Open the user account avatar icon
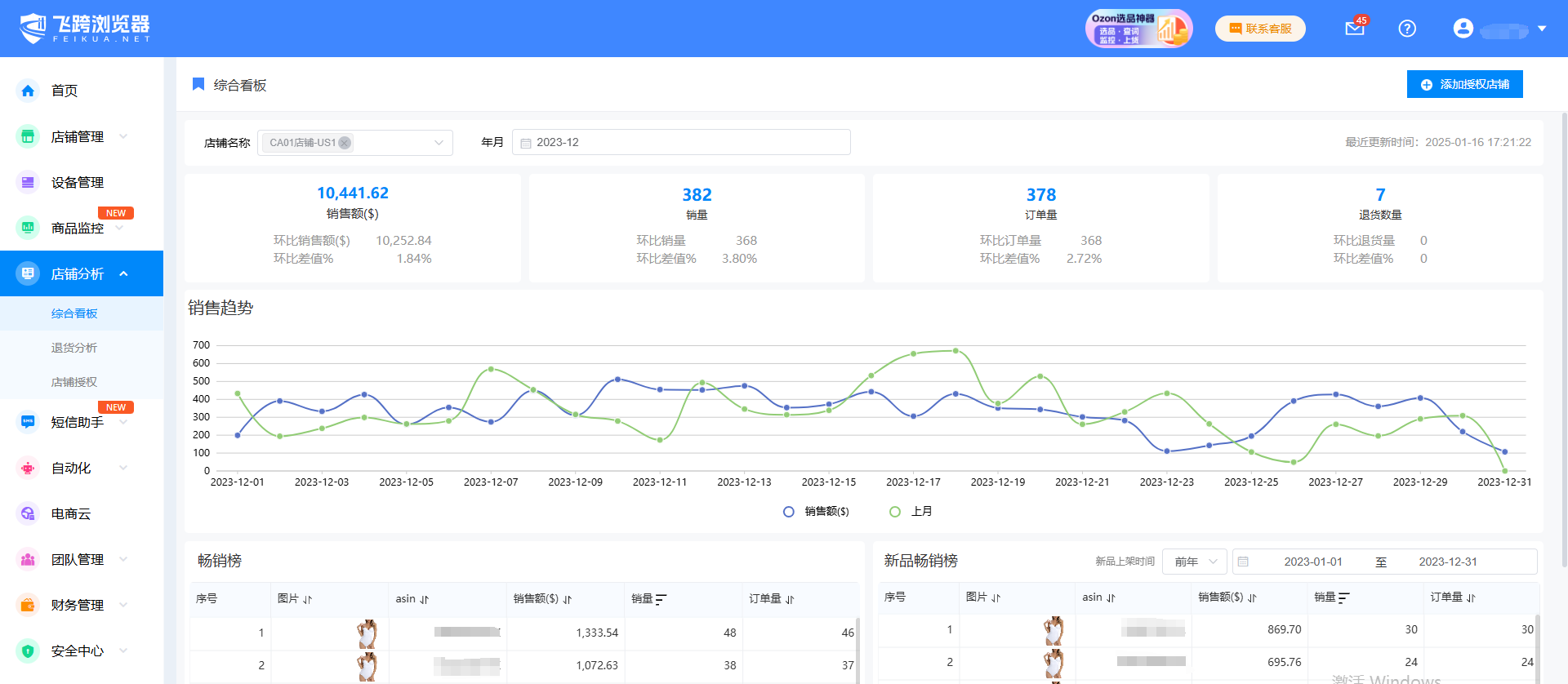 pos(1463,29)
